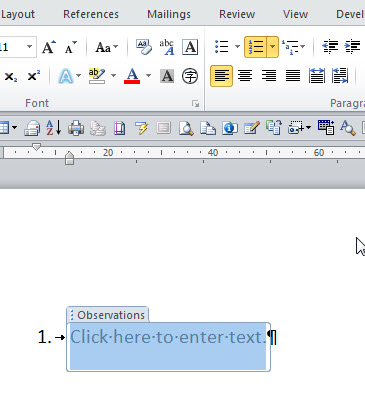
Task: Click the Quick Print printer icon
Action: (x=76, y=128)
